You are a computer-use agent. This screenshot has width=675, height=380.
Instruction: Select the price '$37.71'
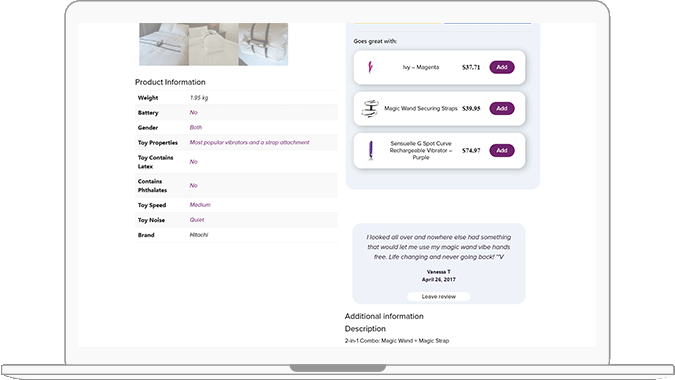pos(471,67)
